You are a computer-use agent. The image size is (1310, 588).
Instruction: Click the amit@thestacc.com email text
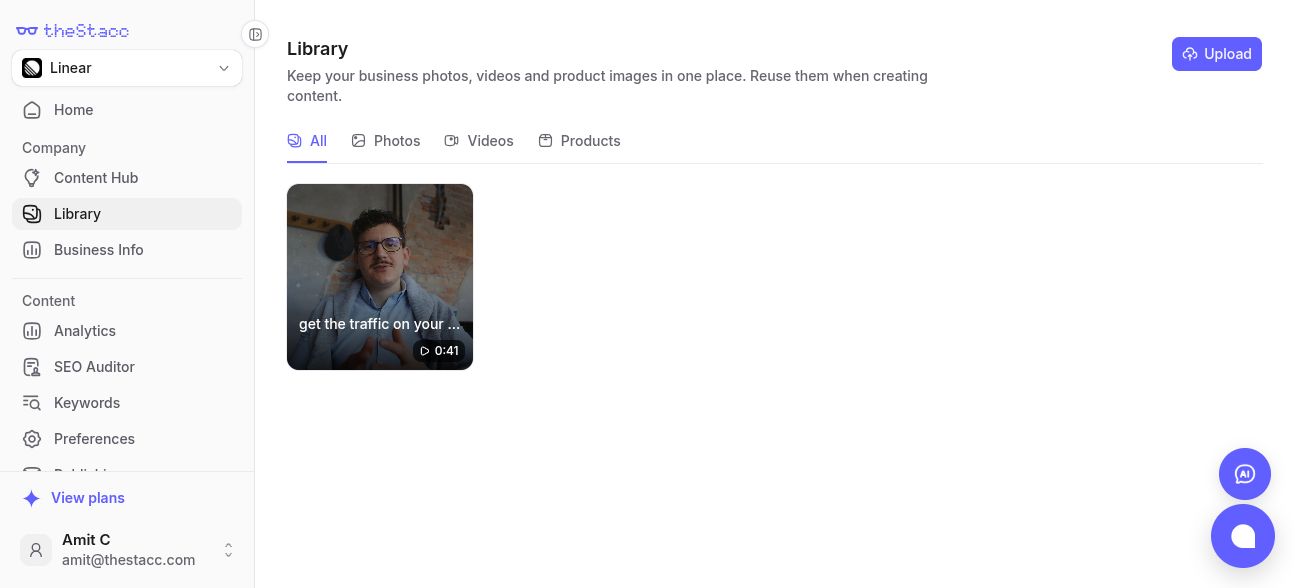[x=129, y=560]
